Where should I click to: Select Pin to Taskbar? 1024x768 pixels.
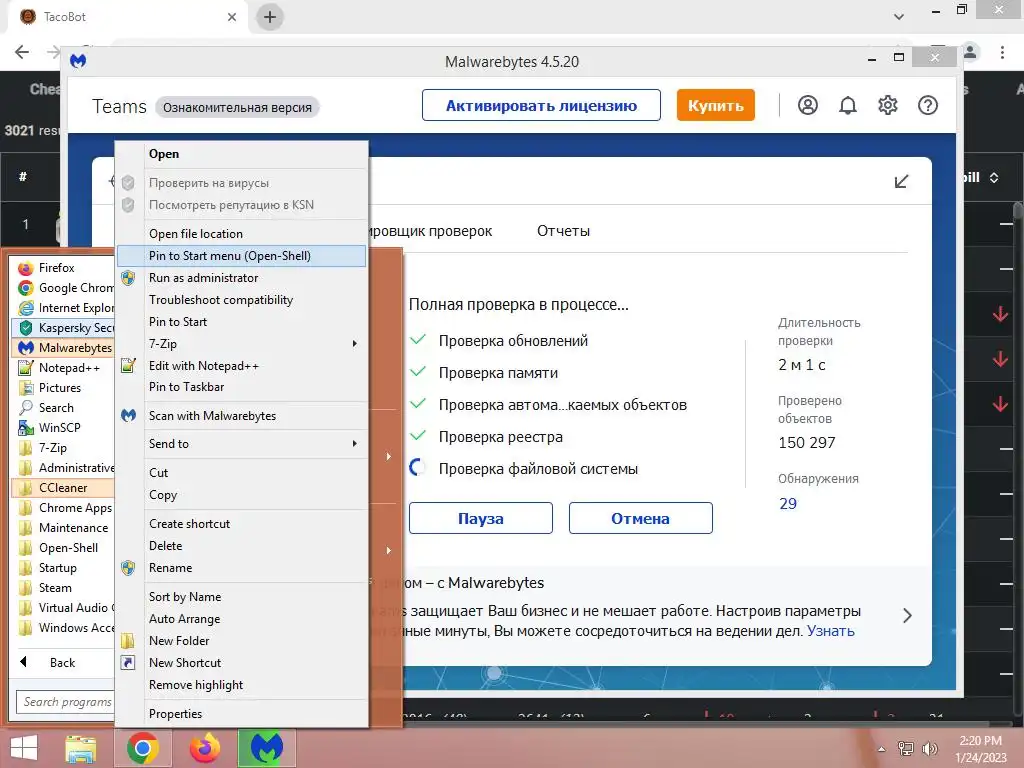[241, 387]
